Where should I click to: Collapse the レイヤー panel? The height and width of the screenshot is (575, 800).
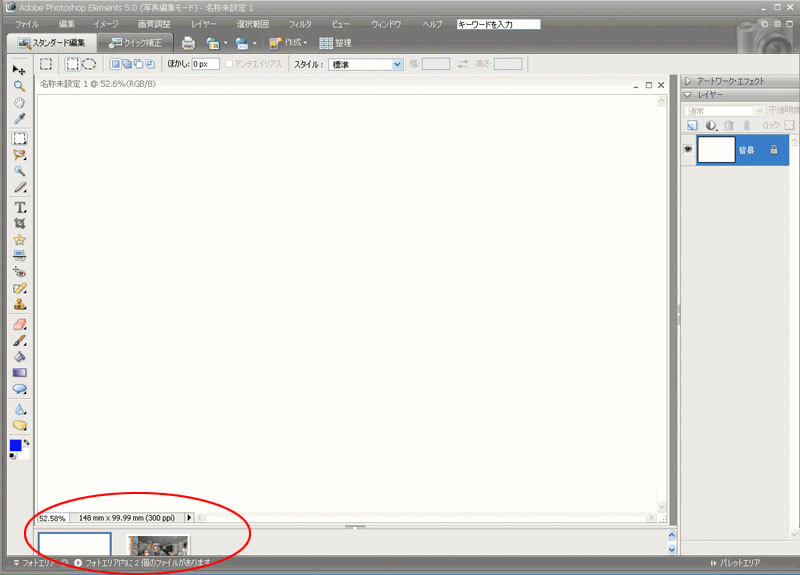[x=689, y=94]
